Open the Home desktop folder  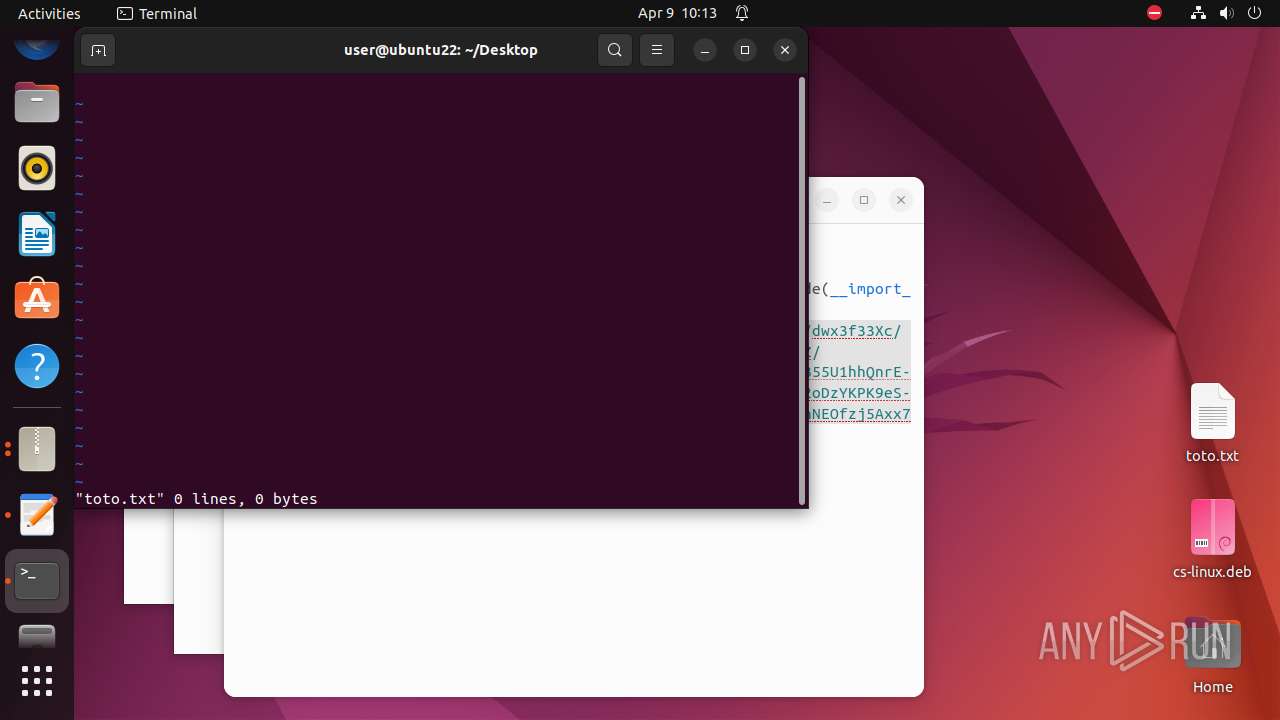tap(1212, 655)
